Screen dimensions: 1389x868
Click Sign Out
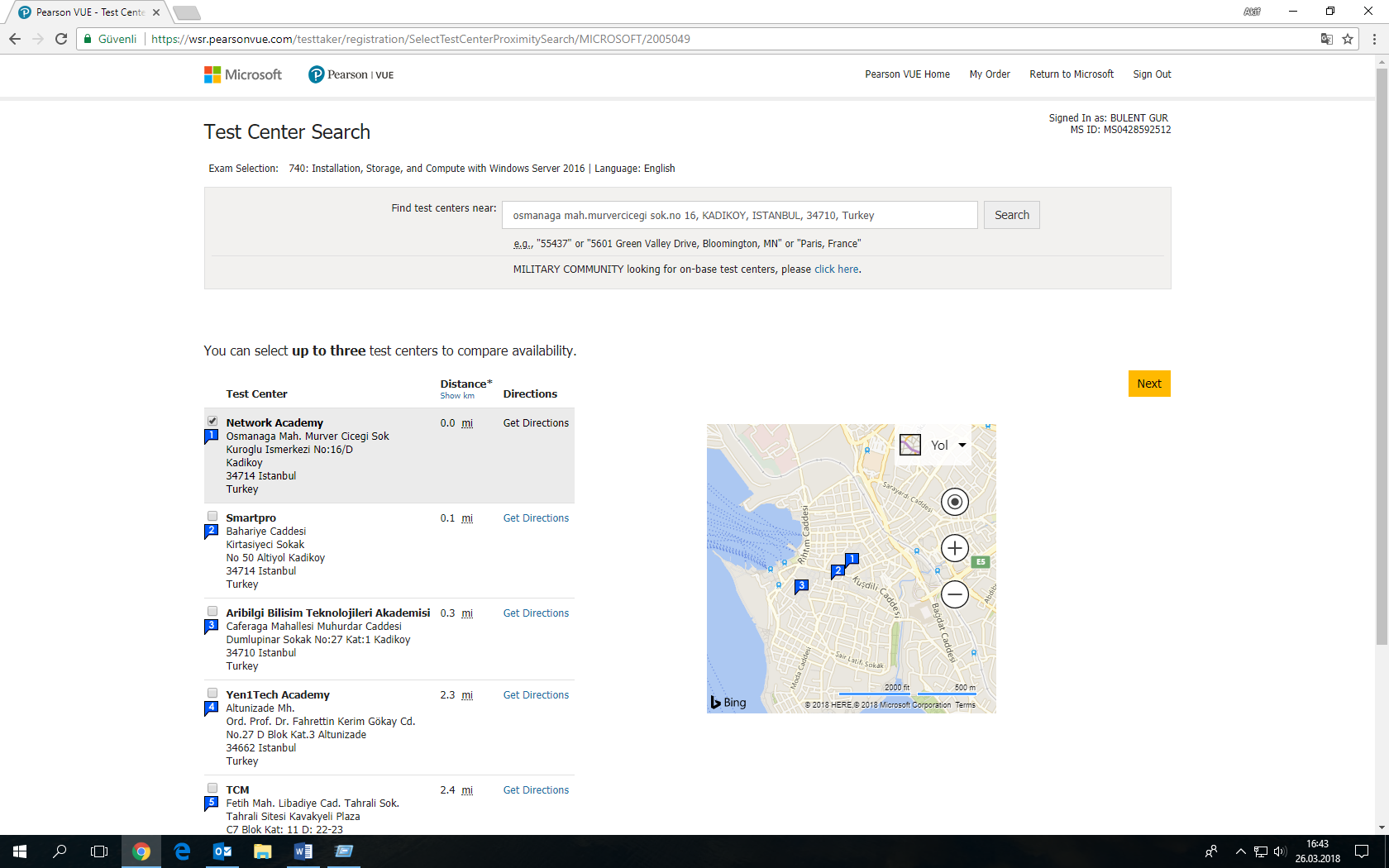click(1152, 74)
